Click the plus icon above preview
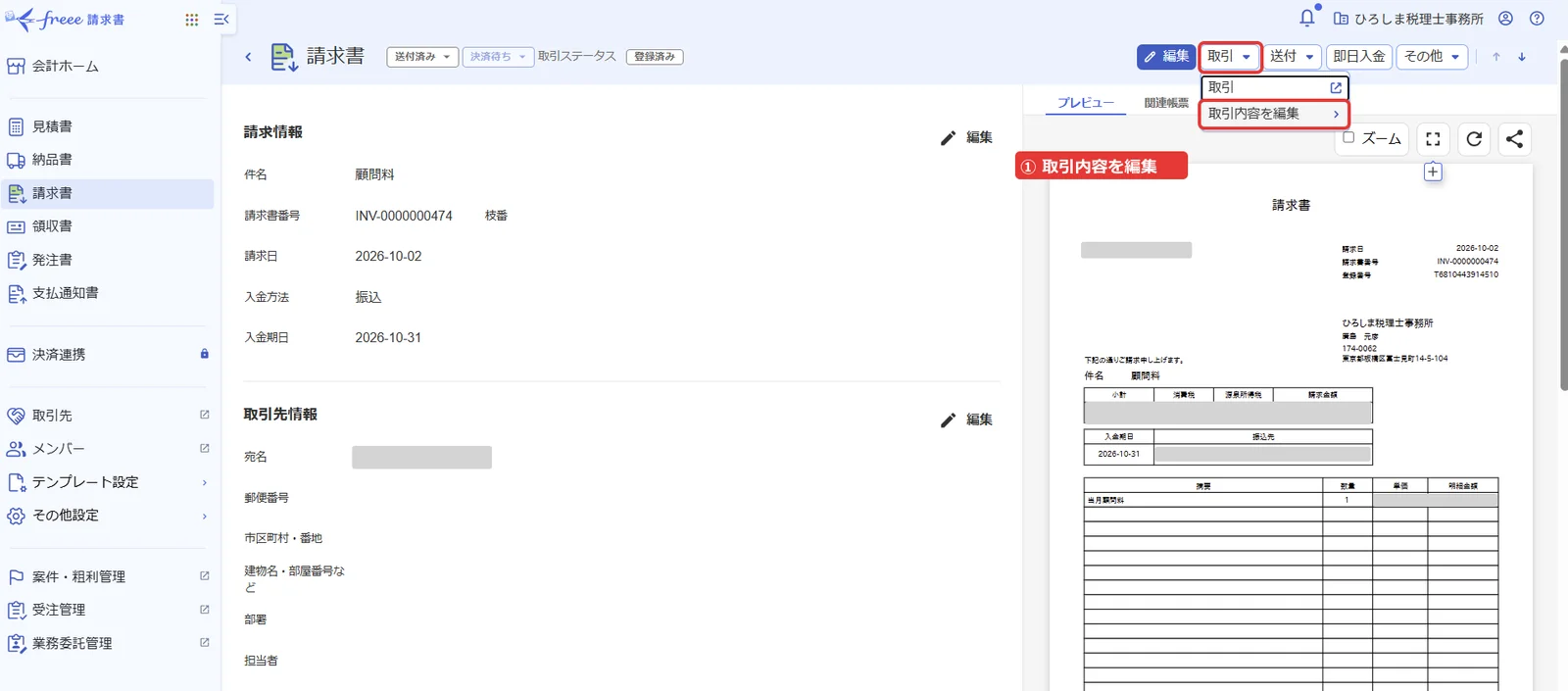Image resolution: width=1568 pixels, height=691 pixels. (x=1433, y=172)
